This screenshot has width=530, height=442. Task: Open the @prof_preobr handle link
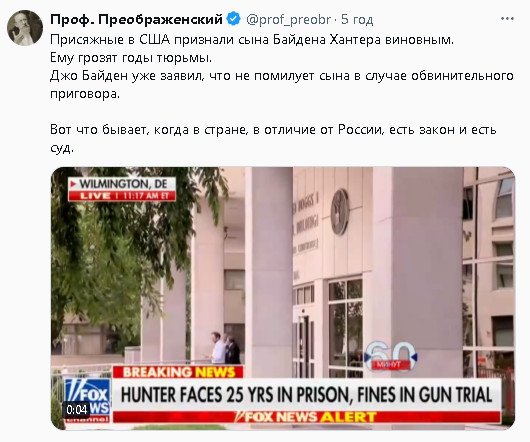pyautogui.click(x=289, y=20)
